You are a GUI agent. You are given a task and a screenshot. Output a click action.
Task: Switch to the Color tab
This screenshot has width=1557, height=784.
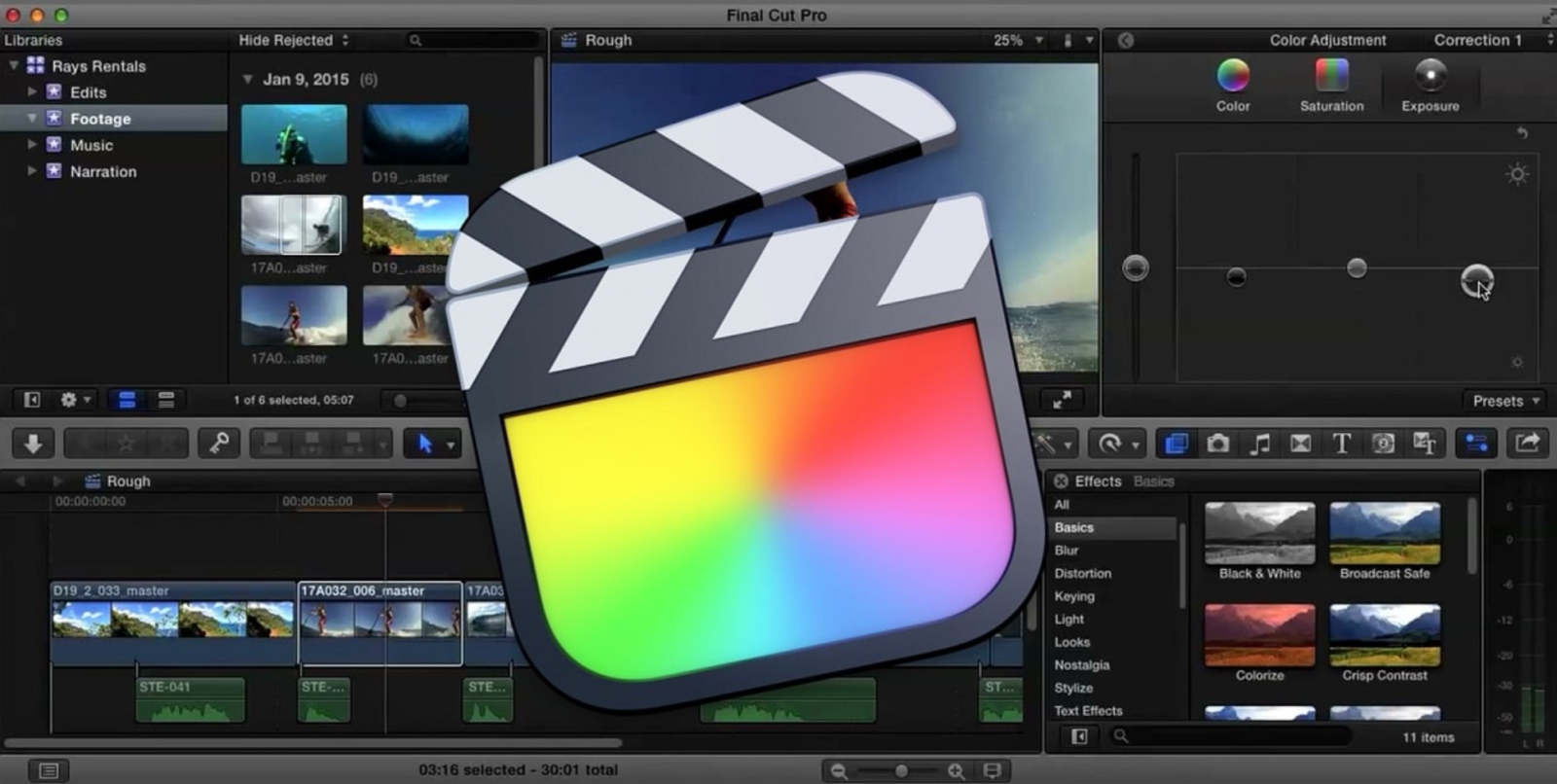[x=1233, y=86]
